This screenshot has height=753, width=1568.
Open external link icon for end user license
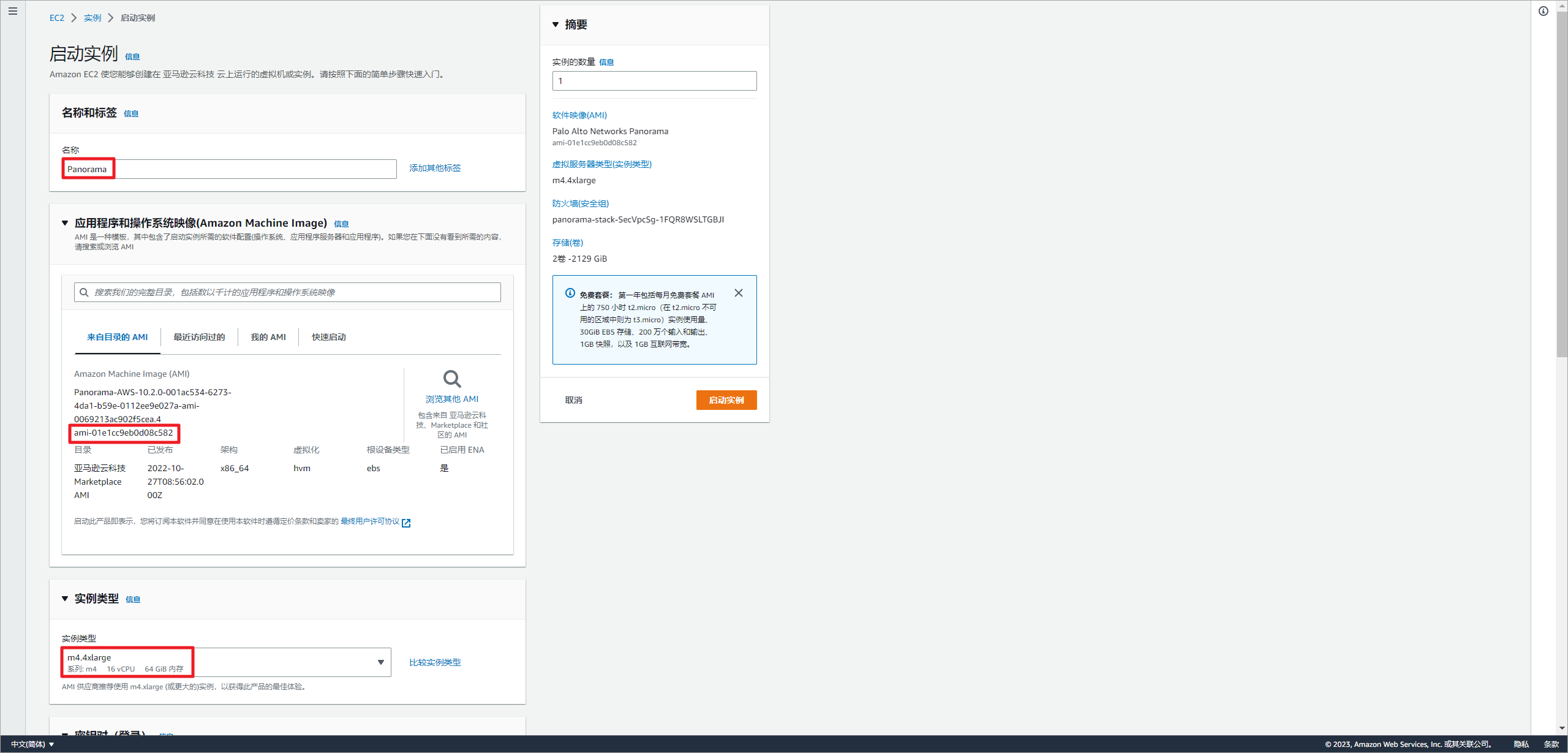pyautogui.click(x=406, y=523)
